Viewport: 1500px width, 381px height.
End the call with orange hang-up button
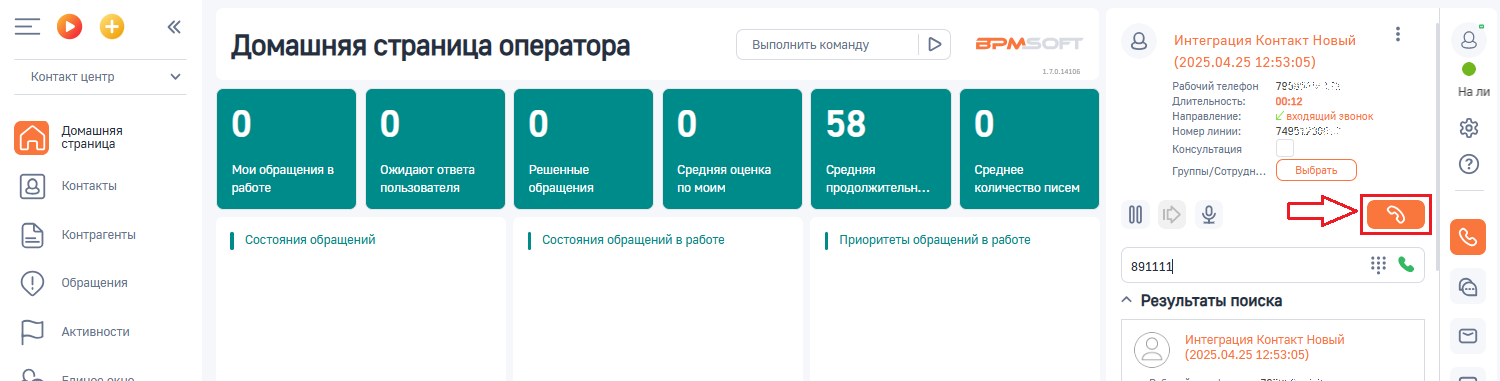tap(1396, 214)
